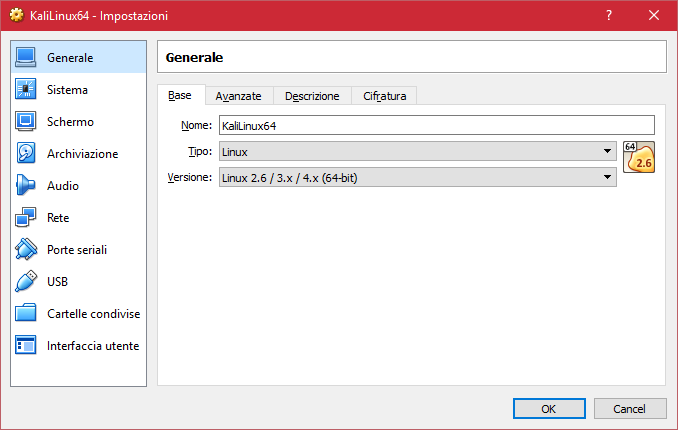Select the Porte seriali label
The width and height of the screenshot is (678, 430).
pyautogui.click(x=77, y=250)
